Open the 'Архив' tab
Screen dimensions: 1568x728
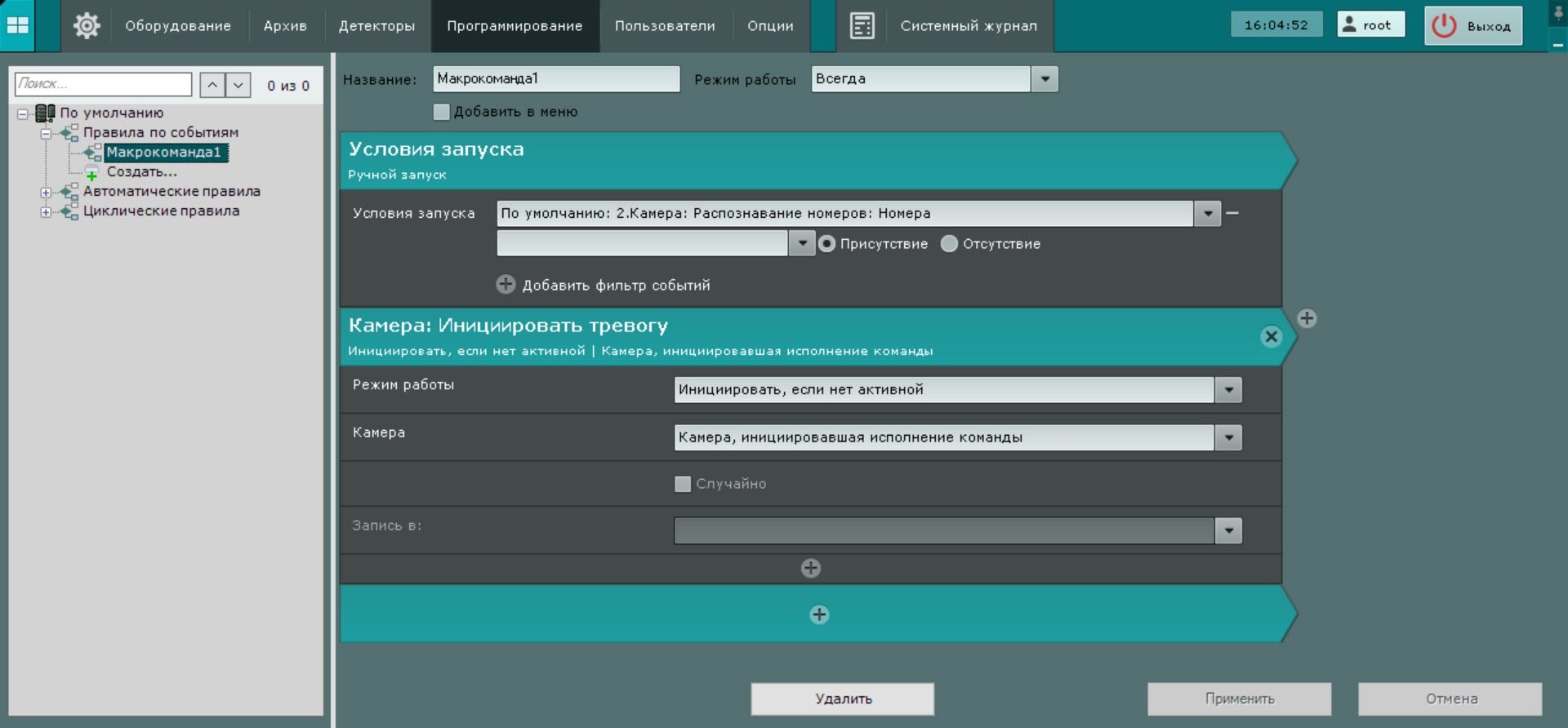click(x=285, y=26)
